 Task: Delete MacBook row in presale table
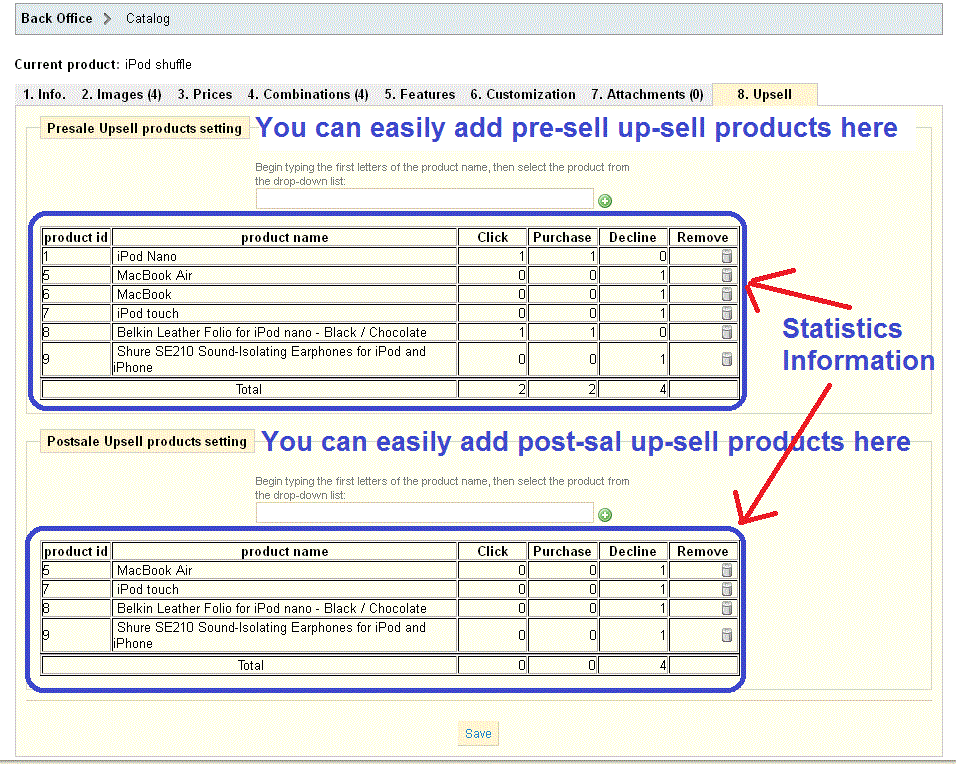727,294
